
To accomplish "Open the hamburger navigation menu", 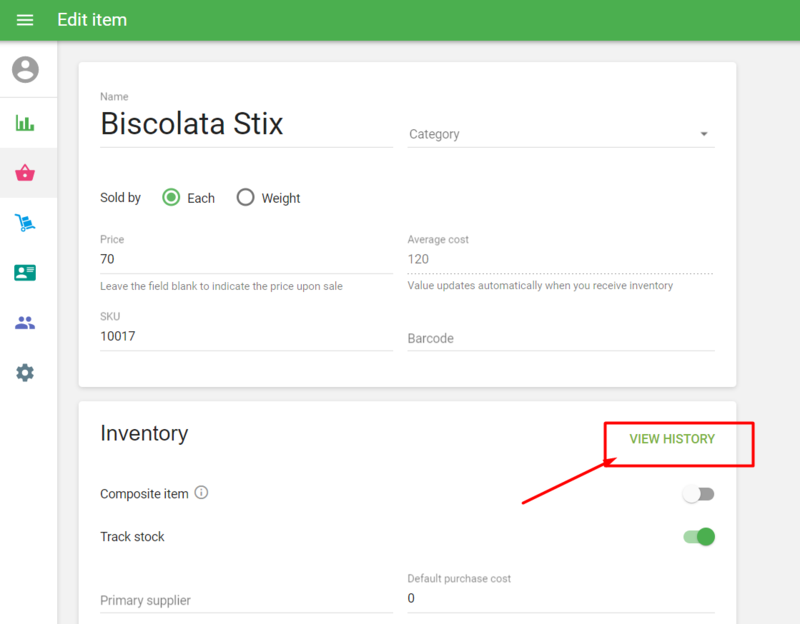I will [25, 20].
